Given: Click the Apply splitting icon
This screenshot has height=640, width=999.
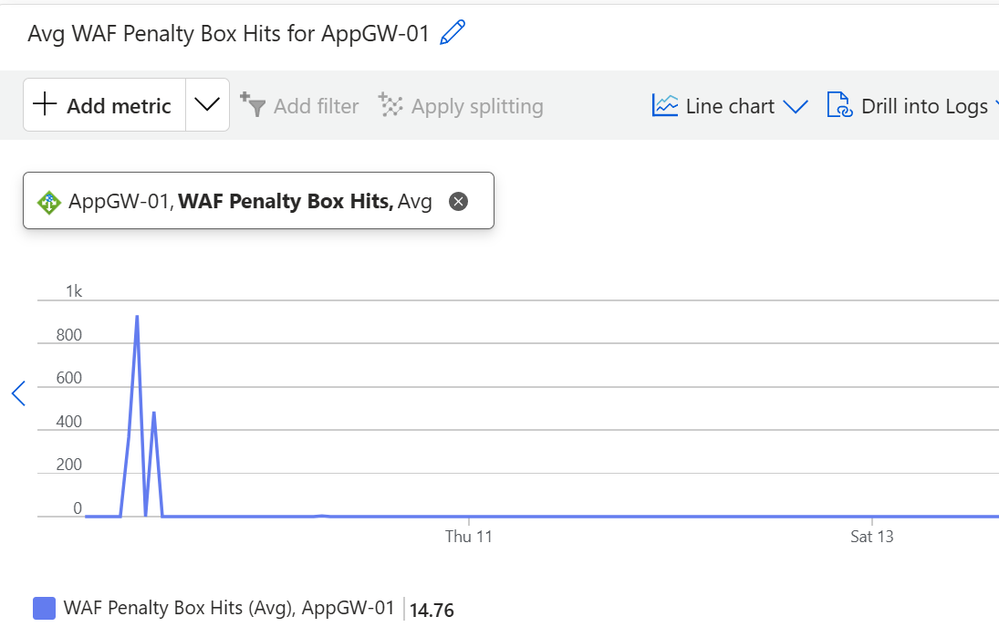Looking at the screenshot, I should (390, 105).
